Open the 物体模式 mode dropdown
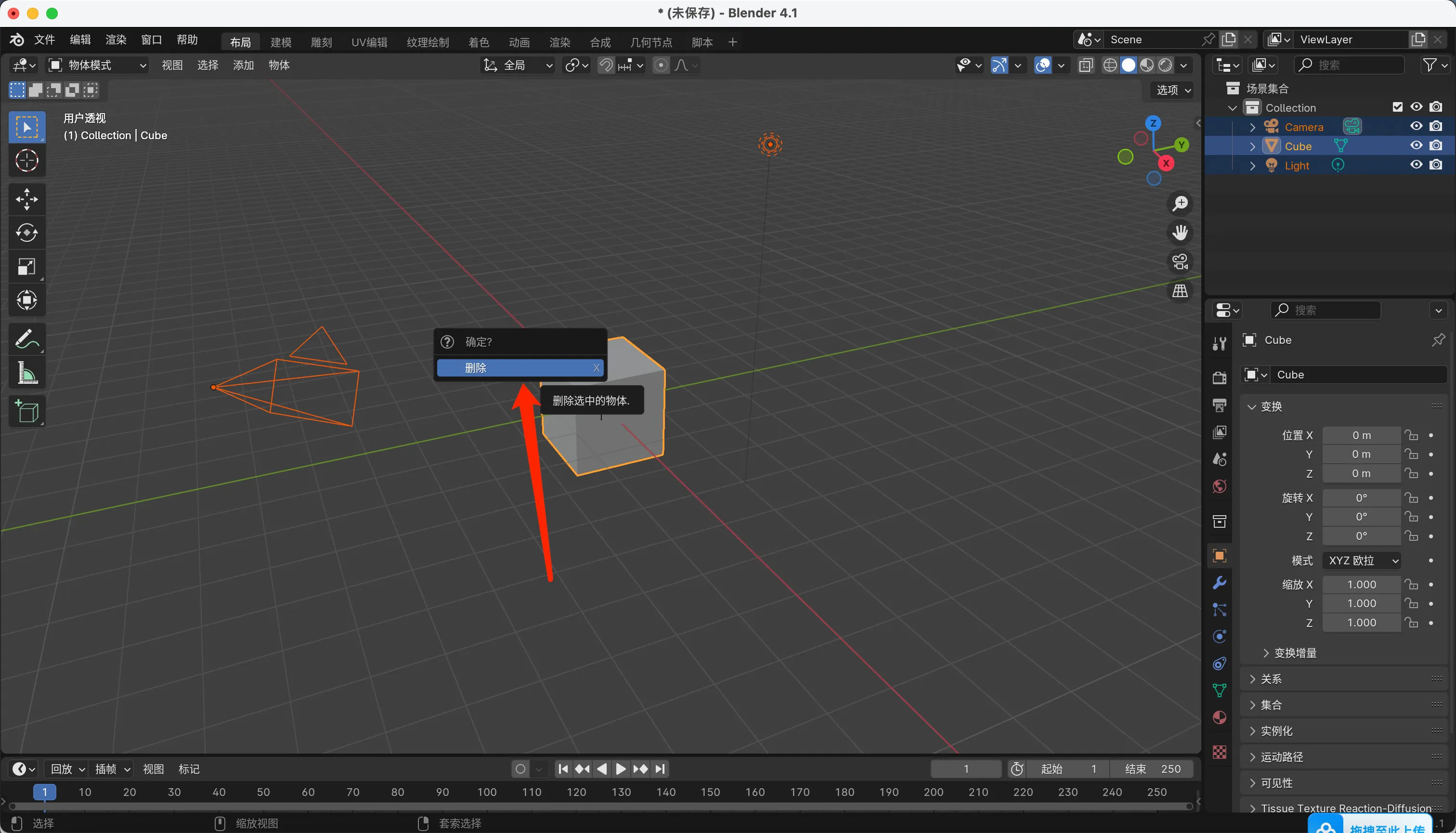The image size is (1456, 833). pyautogui.click(x=97, y=65)
